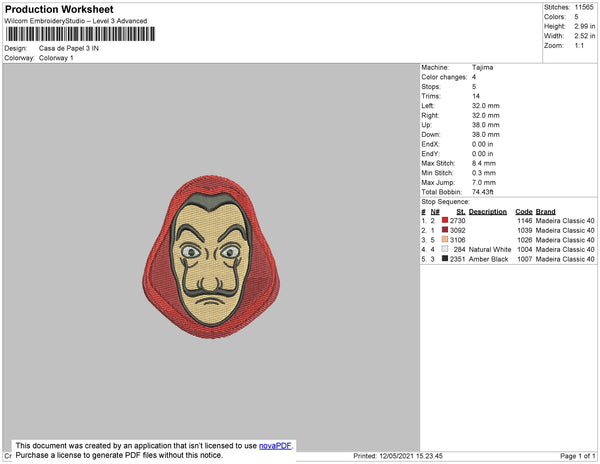Click the Code column header
This screenshot has height=464, width=600.
pyautogui.click(x=524, y=212)
